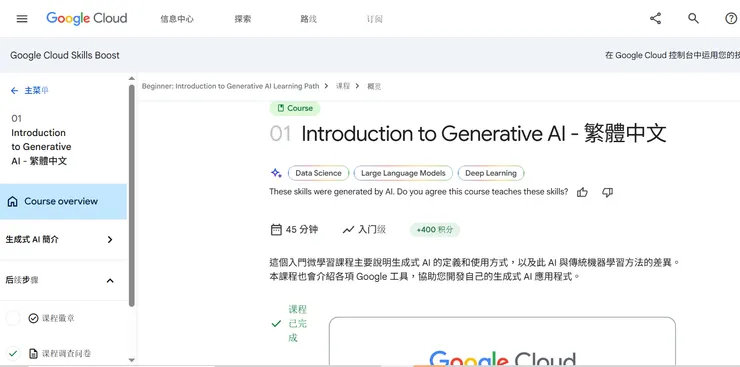Click the calendar icon next to 45 分钟
740x367 pixels.
click(x=276, y=230)
